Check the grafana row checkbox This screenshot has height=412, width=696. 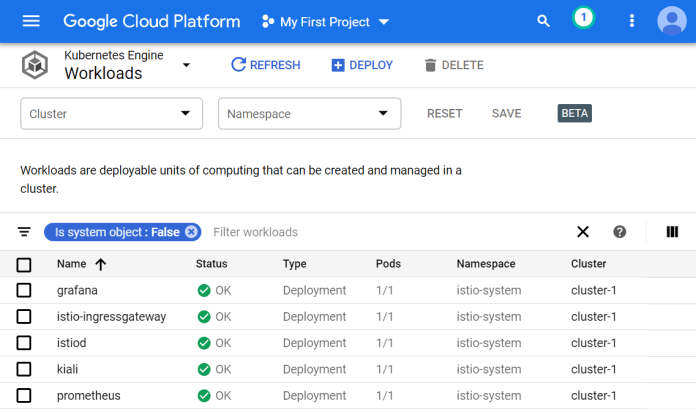point(24,290)
